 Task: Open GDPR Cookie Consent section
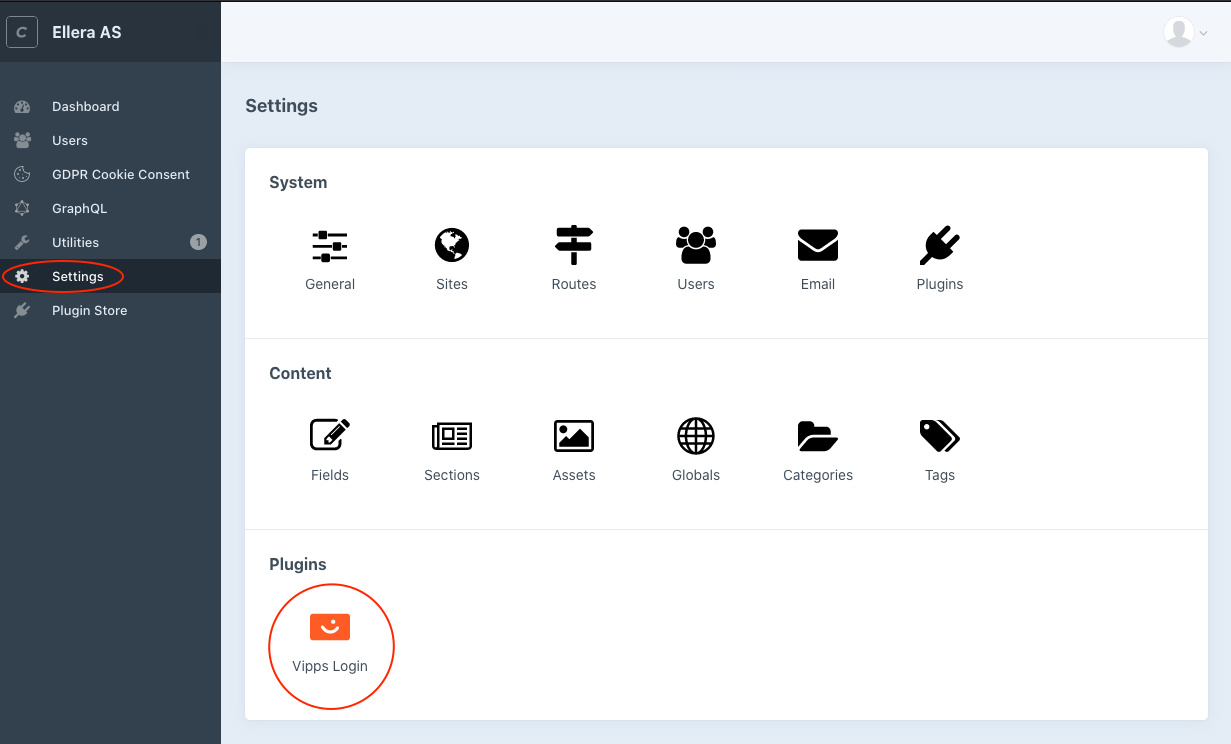tap(120, 174)
